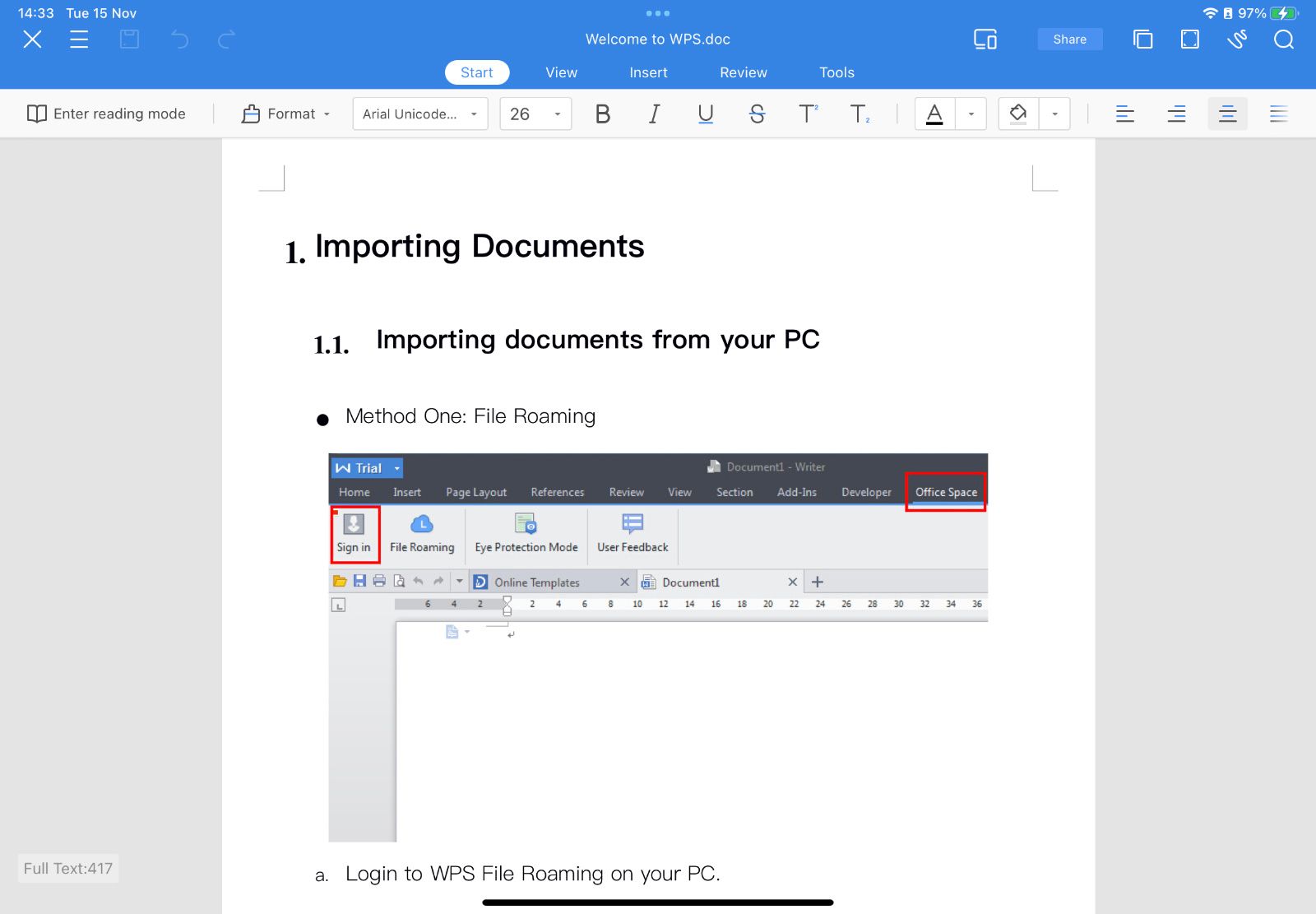
Task: Open the Insert tab
Action: [x=648, y=72]
